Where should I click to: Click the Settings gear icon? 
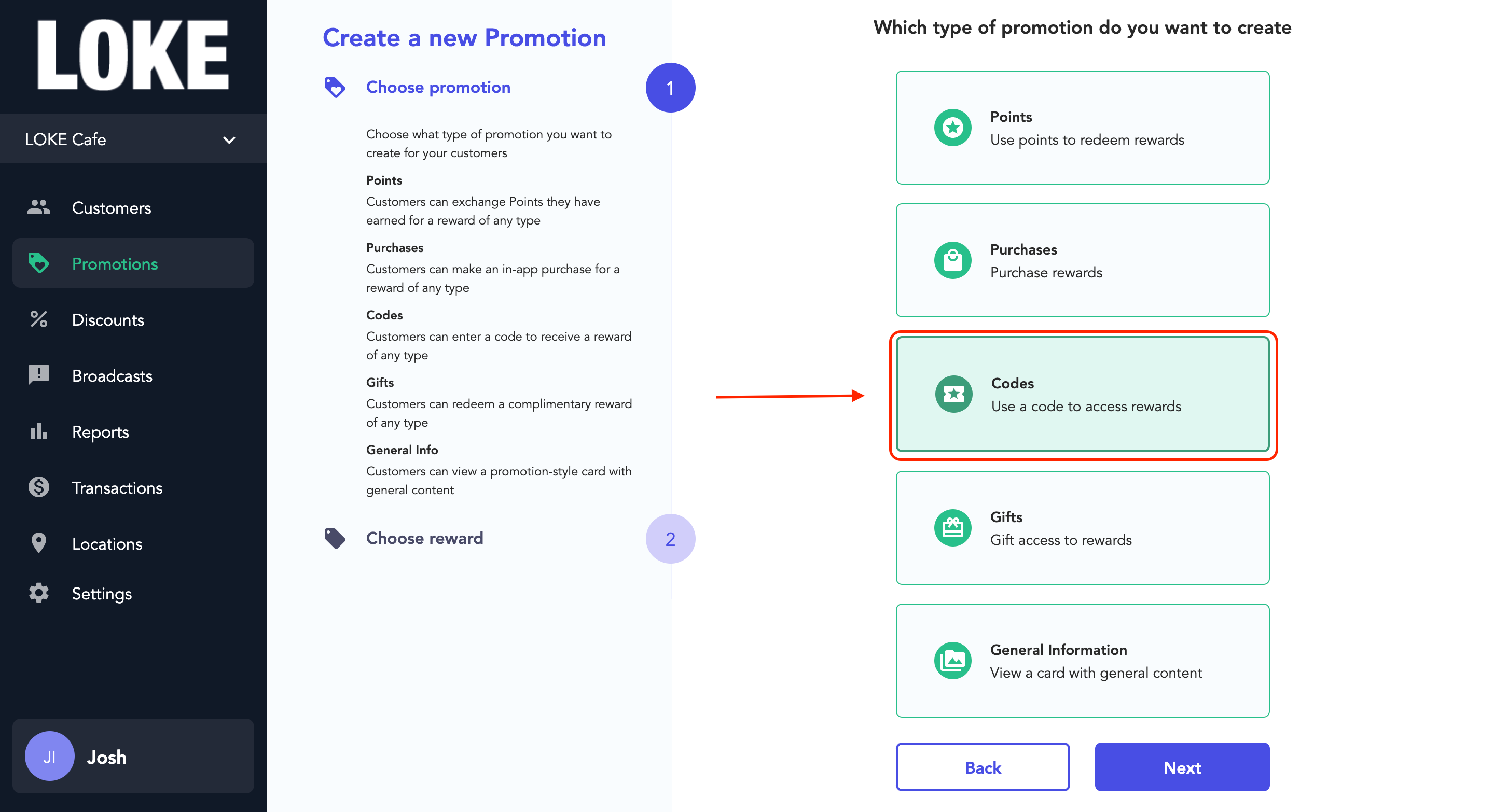point(38,593)
